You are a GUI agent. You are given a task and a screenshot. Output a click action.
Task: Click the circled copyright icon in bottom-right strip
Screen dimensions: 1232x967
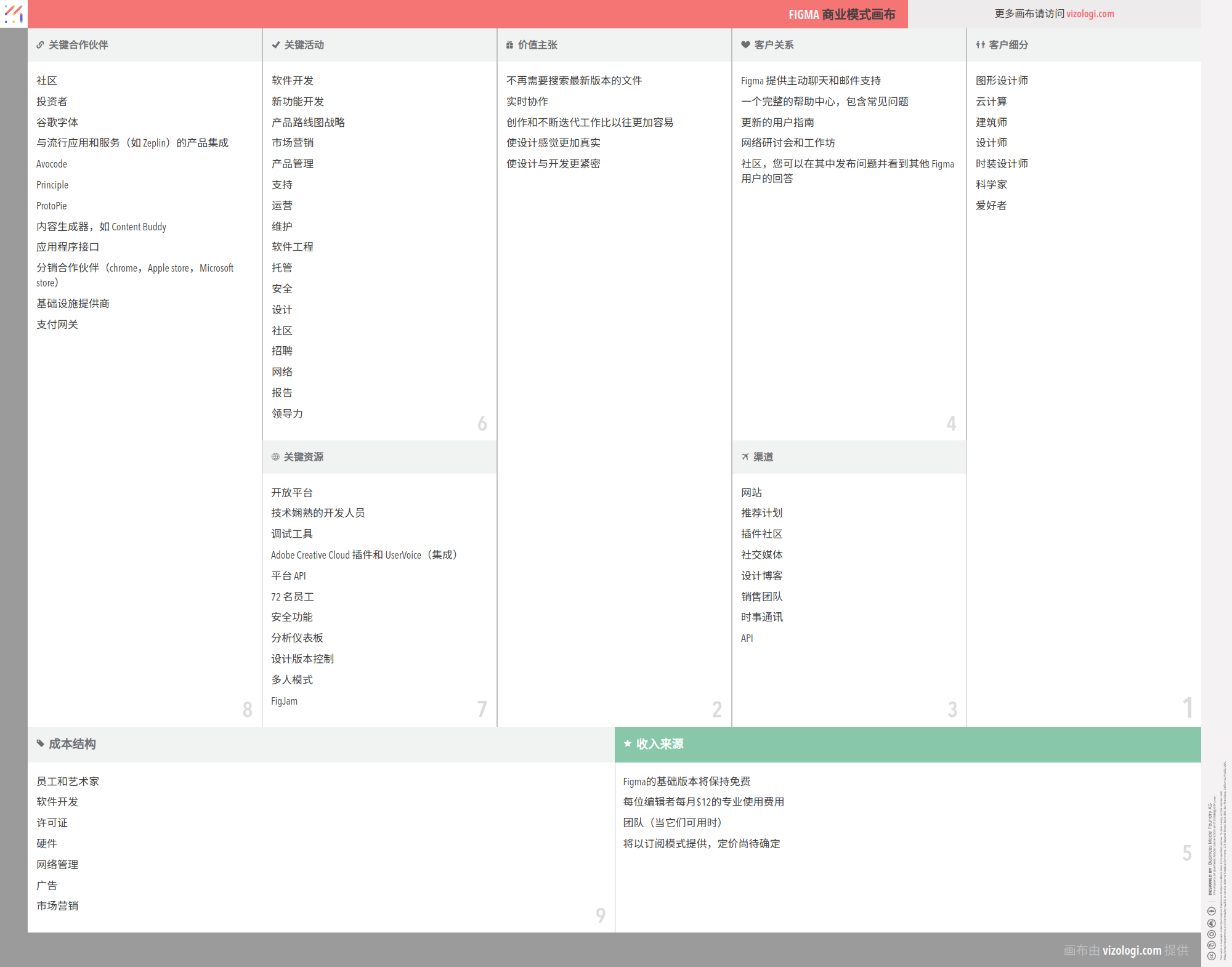1212,934
